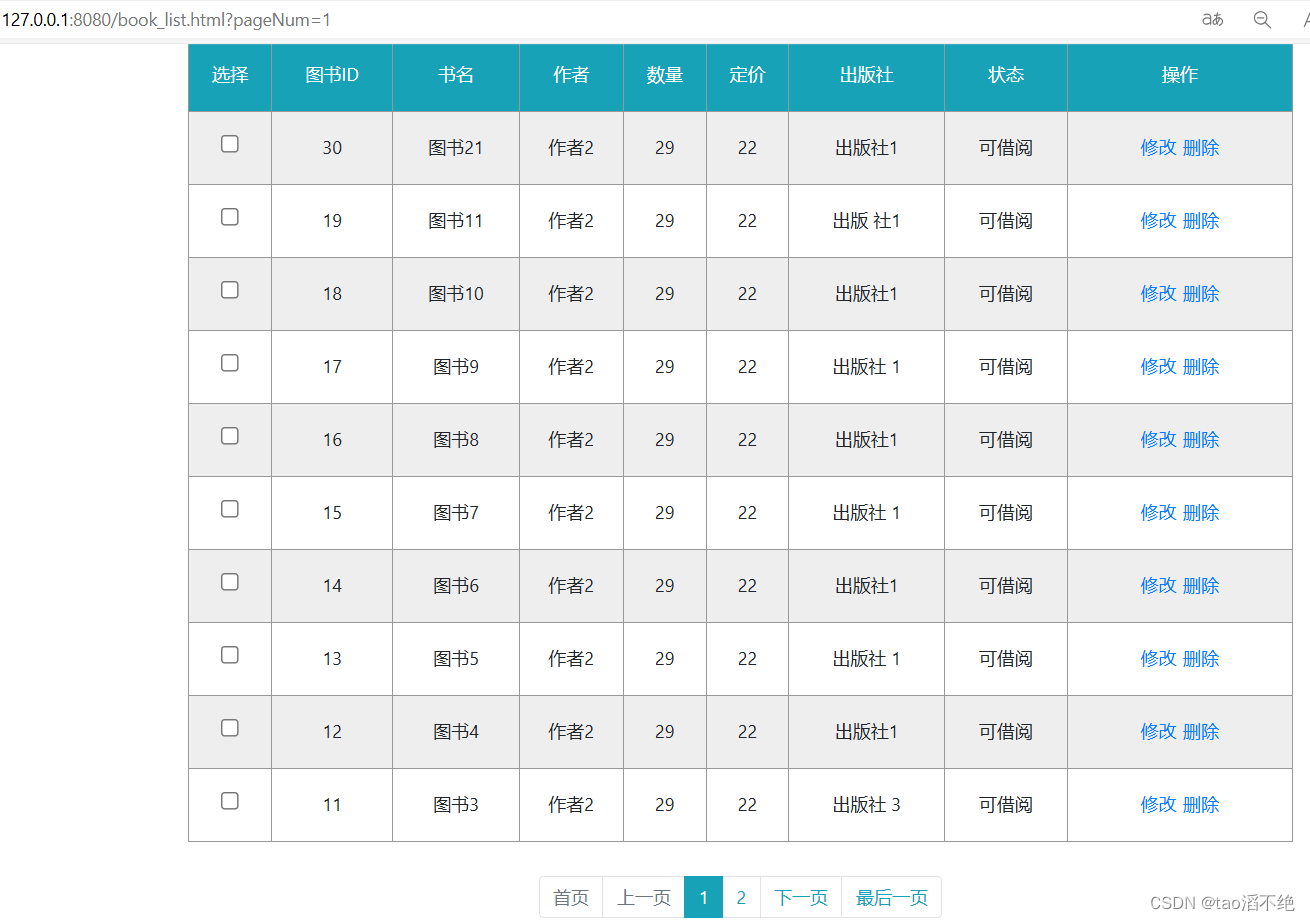Click the ID cell showing 14
Screen dimensions: 1310x921
point(332,586)
